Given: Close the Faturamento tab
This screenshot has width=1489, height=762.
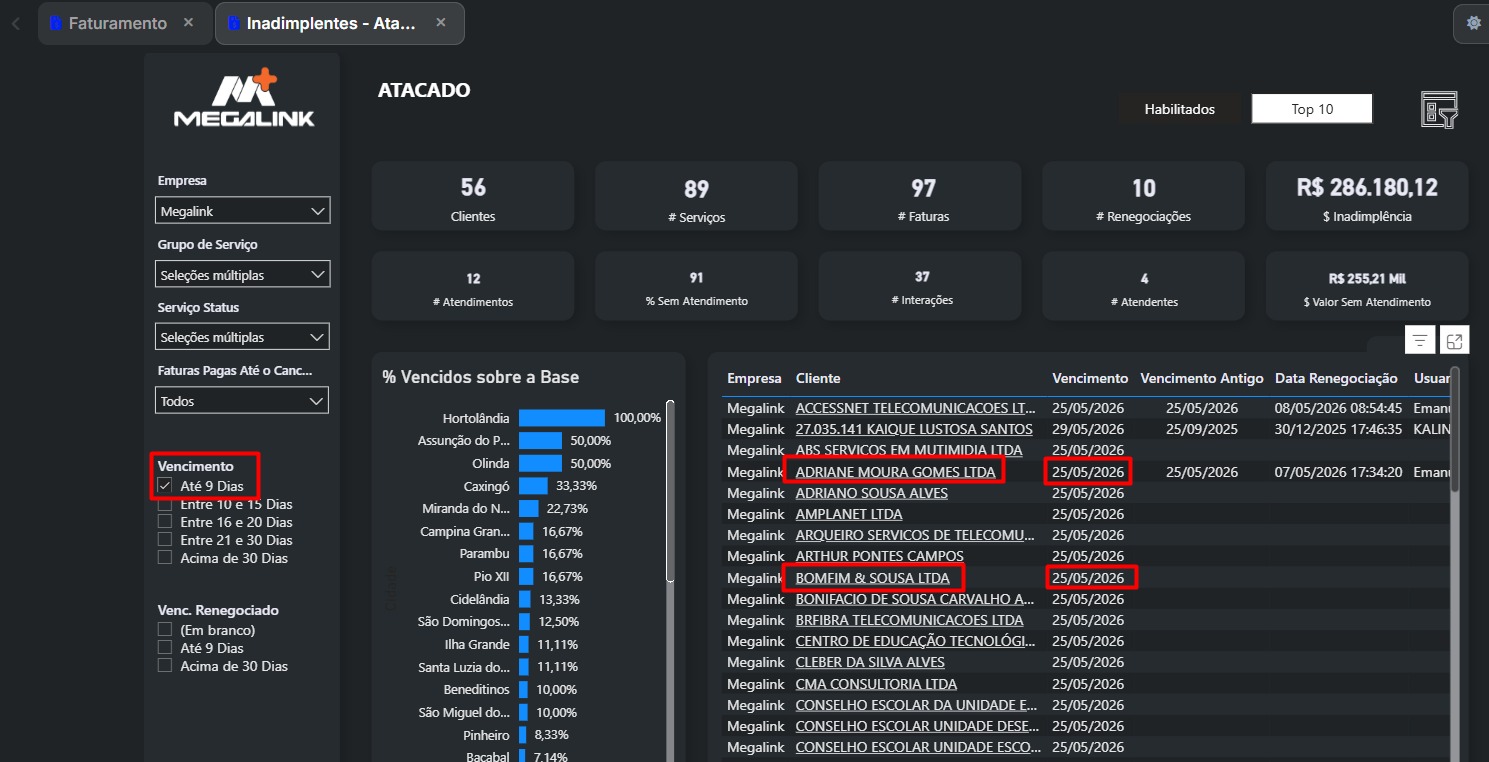Looking at the screenshot, I should click(188, 23).
